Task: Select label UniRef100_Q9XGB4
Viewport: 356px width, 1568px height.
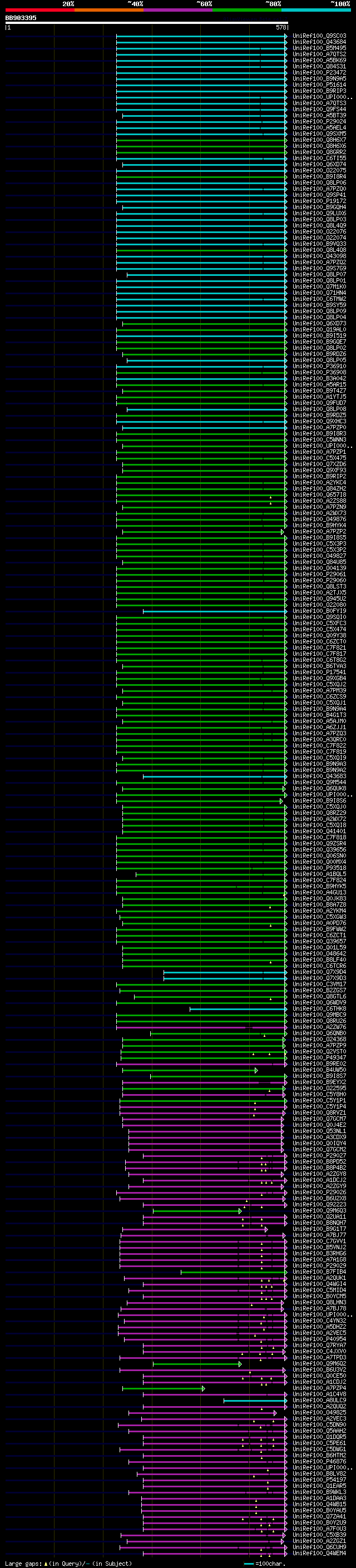Action: point(319,678)
